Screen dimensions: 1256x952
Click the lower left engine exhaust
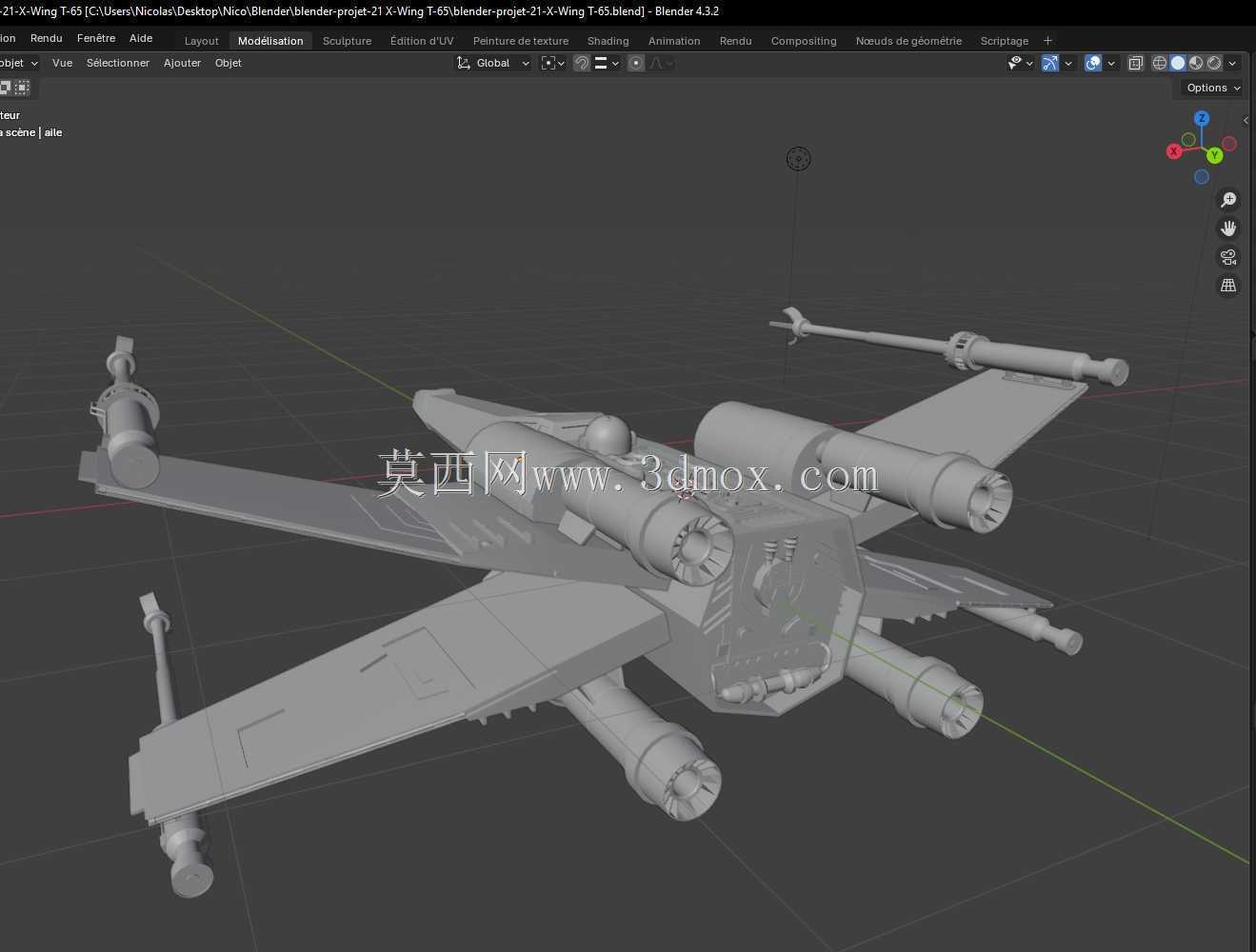(689, 784)
